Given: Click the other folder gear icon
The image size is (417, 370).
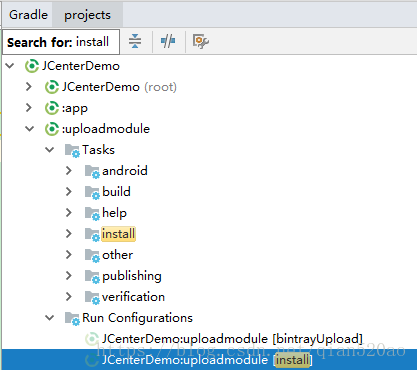Looking at the screenshot, I should 92,256.
